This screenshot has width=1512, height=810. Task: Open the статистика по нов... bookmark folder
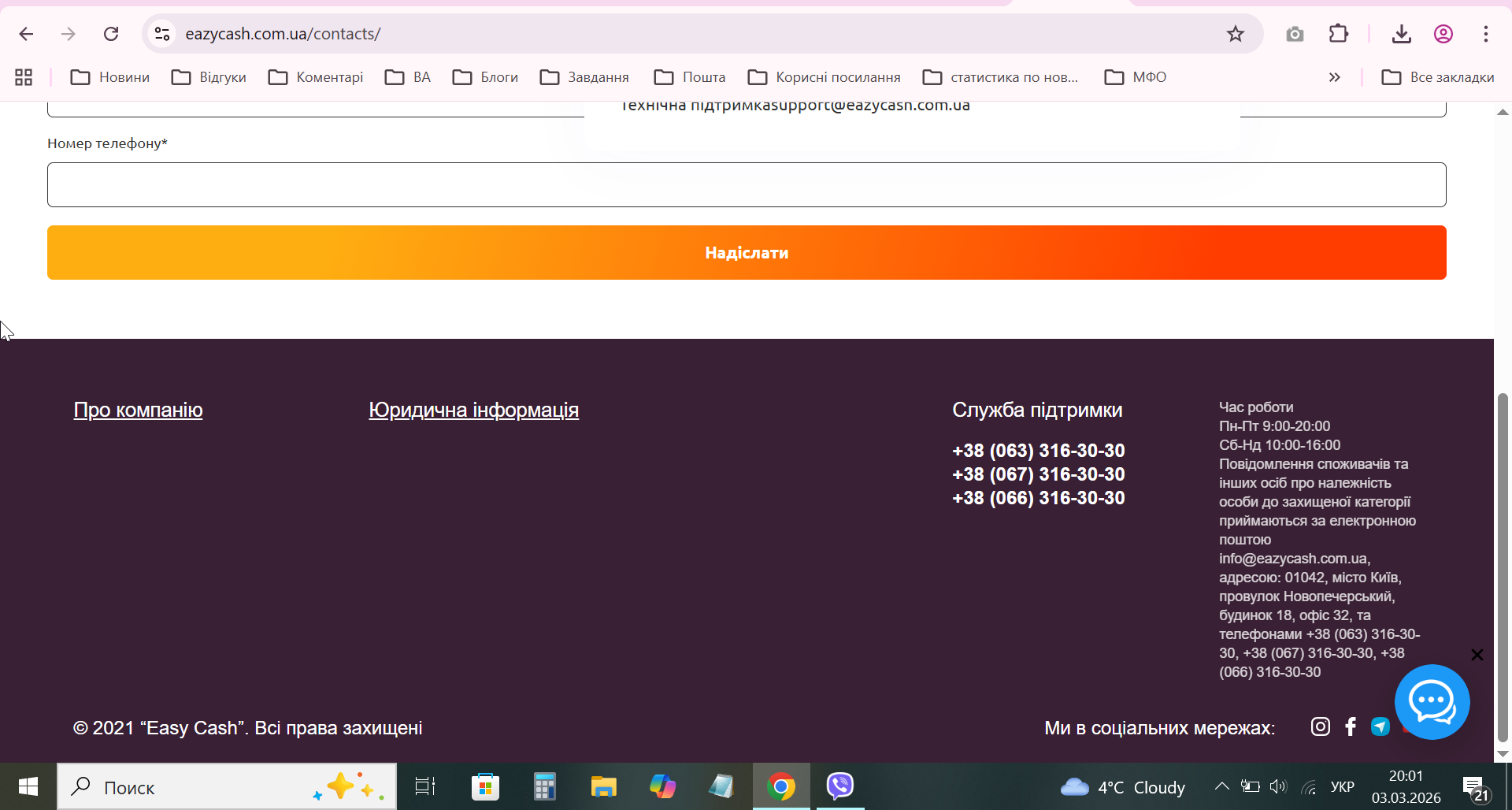click(x=1000, y=77)
